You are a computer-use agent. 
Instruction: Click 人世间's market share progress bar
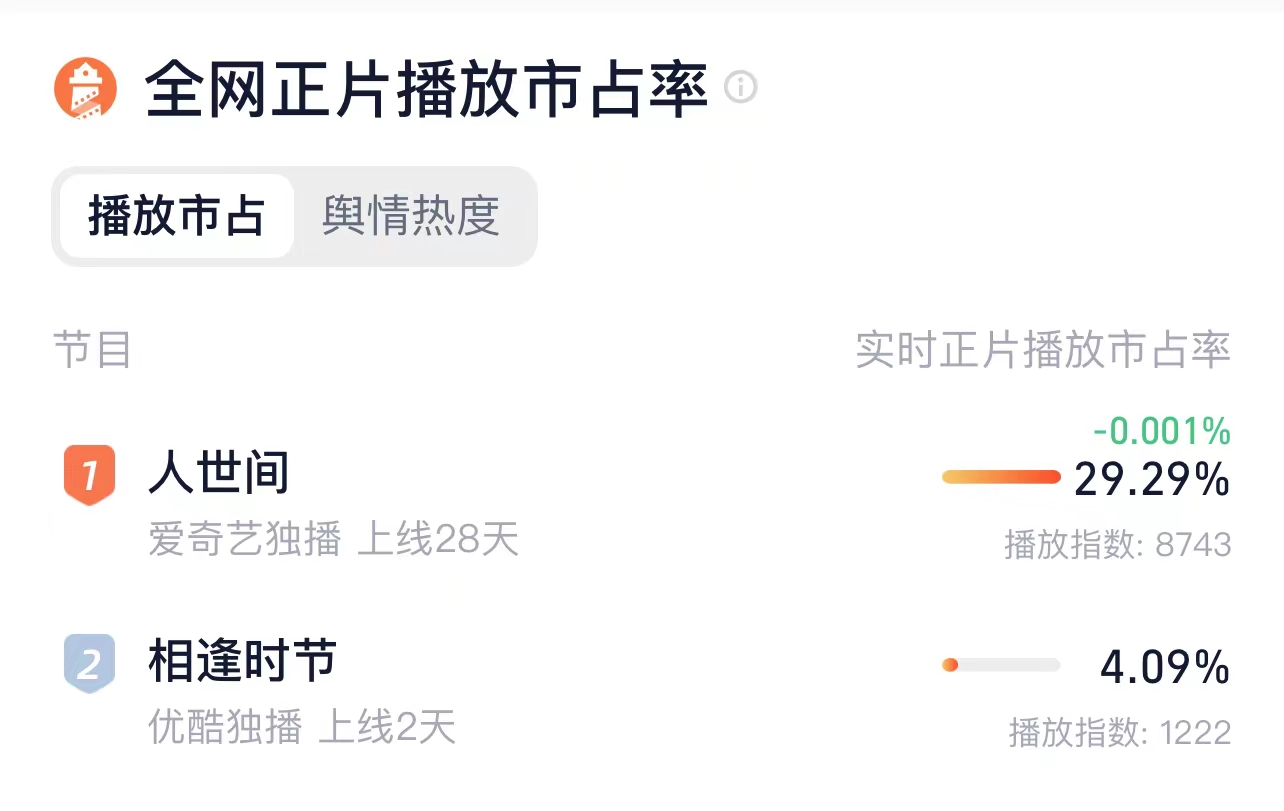[1001, 477]
